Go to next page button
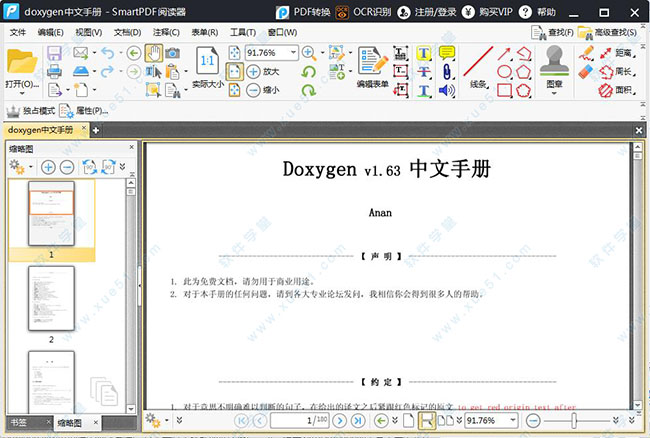The image size is (650, 438). pos(340,421)
